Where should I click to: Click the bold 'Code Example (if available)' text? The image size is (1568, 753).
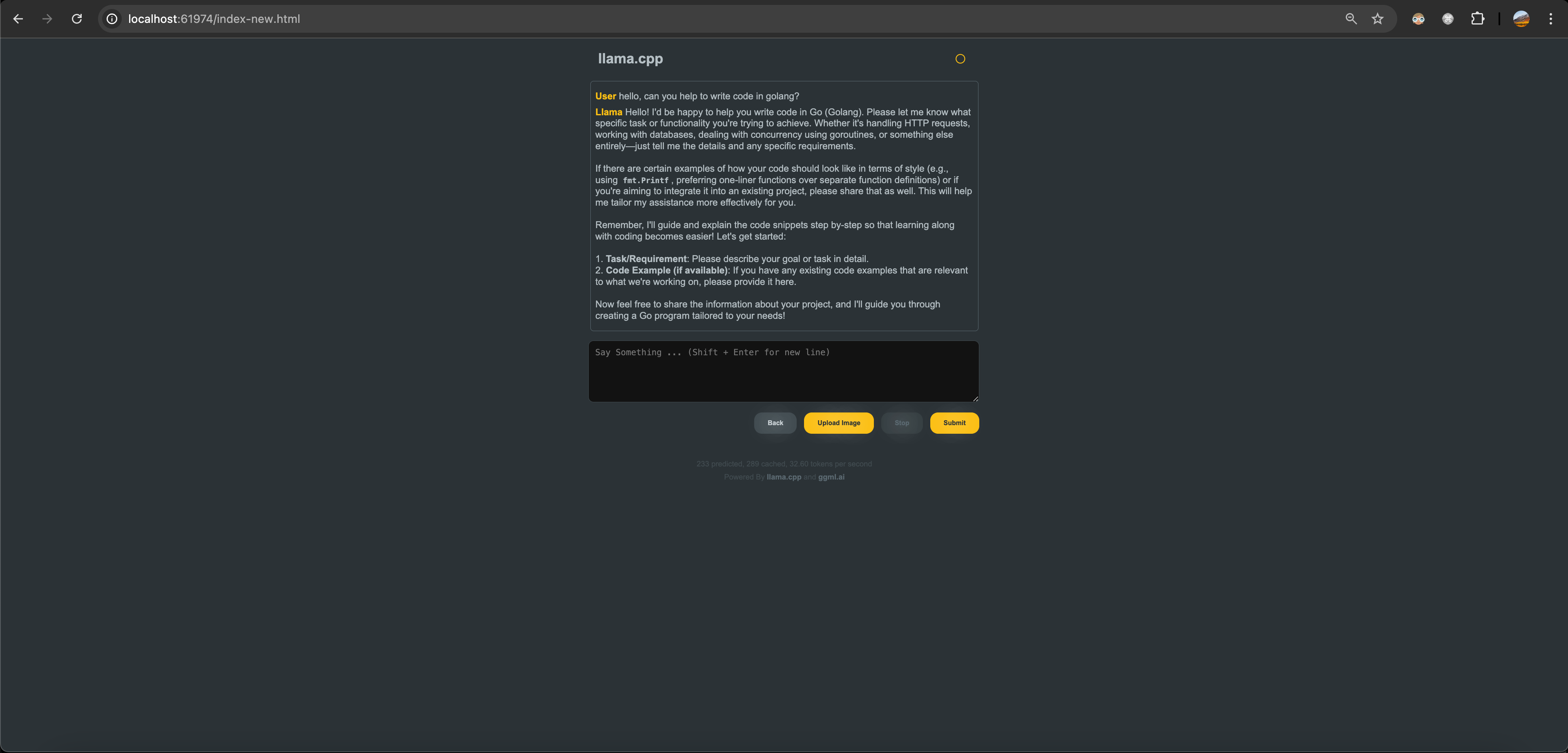click(x=666, y=271)
